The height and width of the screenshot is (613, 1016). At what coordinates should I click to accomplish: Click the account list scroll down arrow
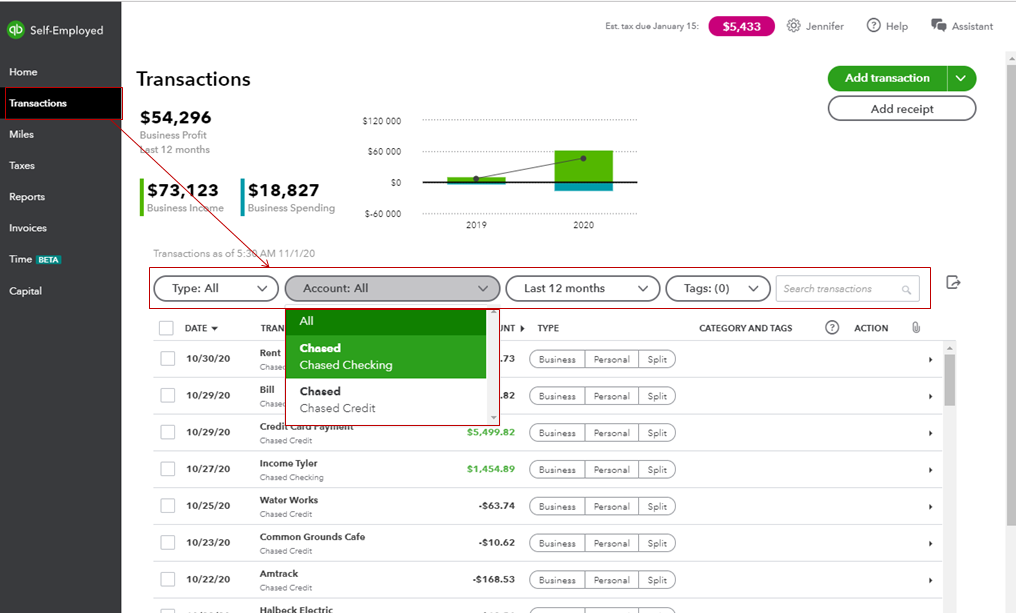pos(494,418)
